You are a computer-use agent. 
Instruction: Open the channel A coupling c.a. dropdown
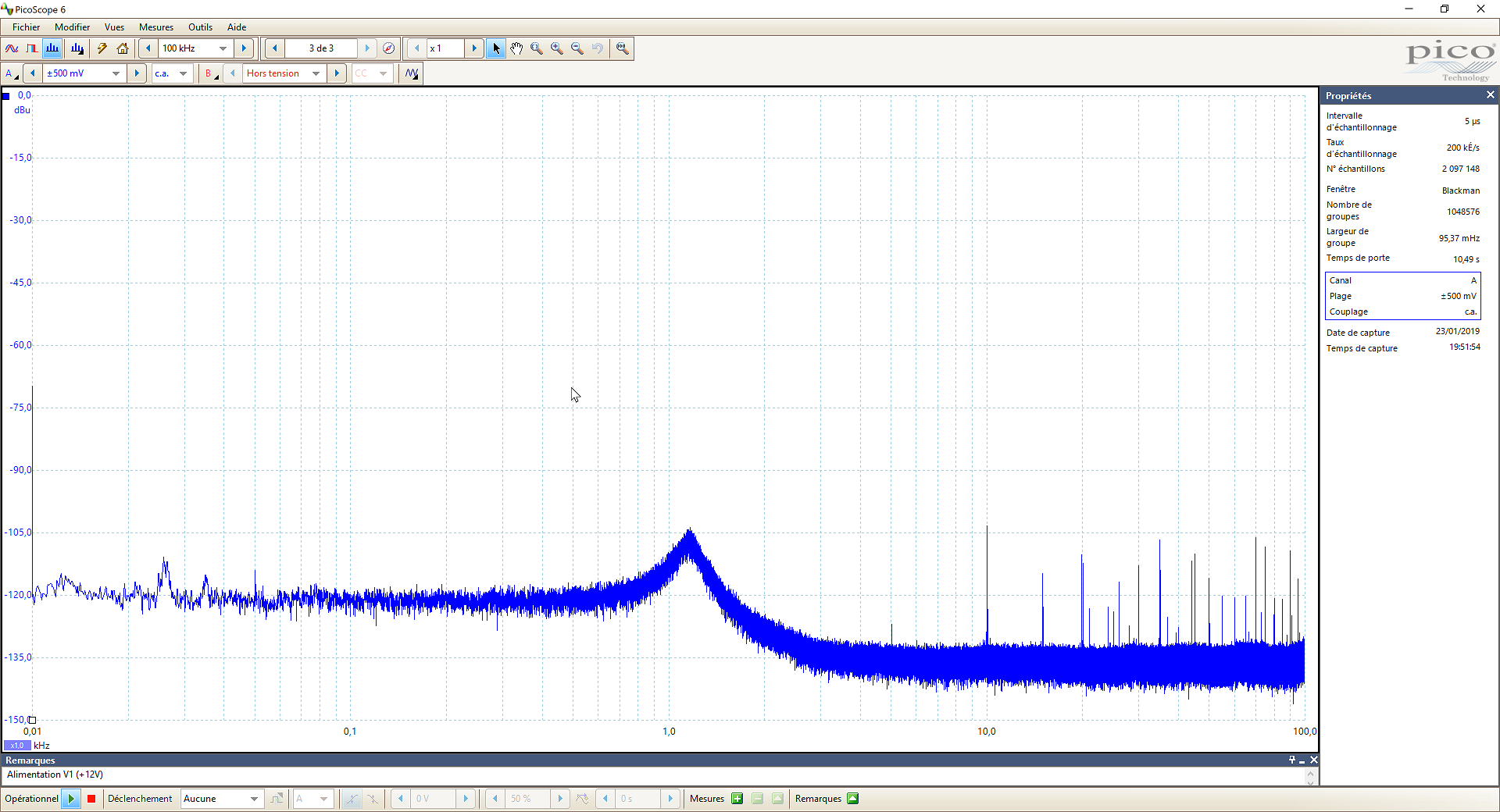(184, 73)
